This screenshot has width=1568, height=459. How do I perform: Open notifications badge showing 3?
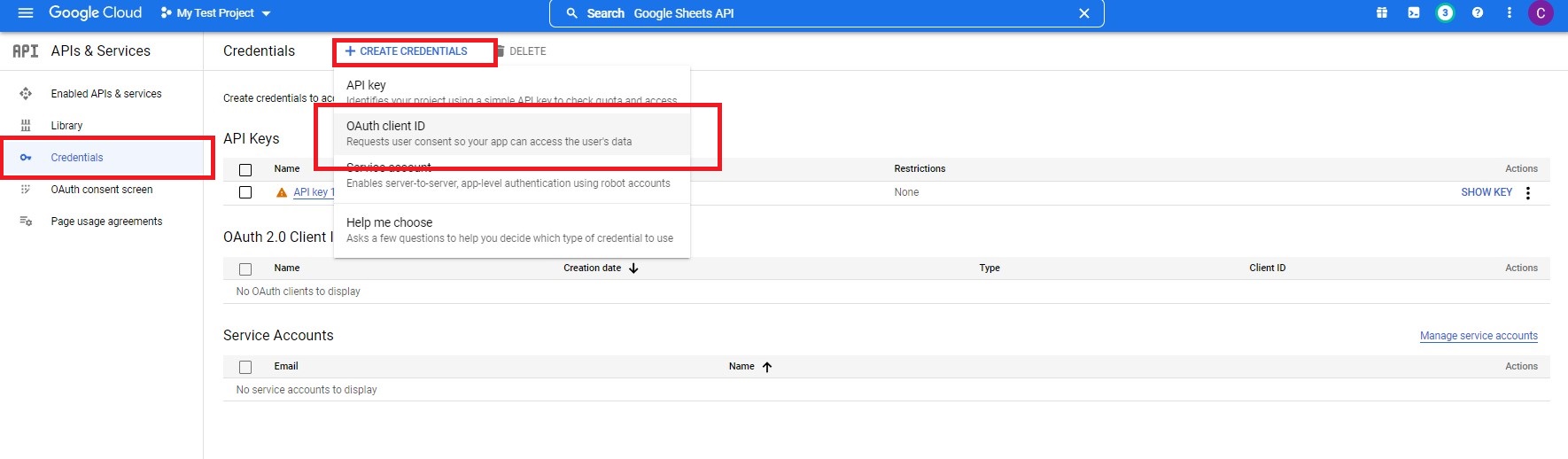coord(1445,12)
